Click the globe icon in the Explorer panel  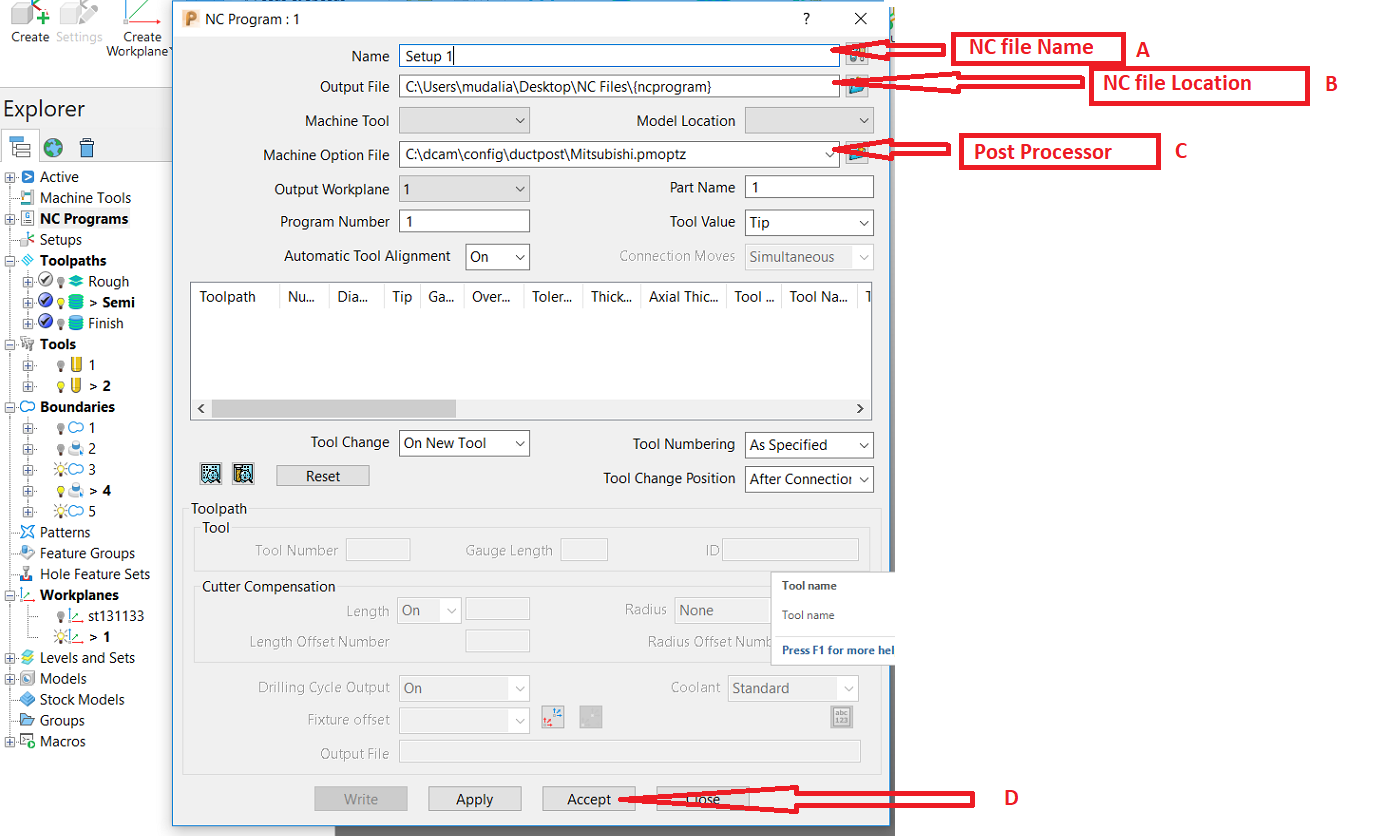[x=54, y=146]
